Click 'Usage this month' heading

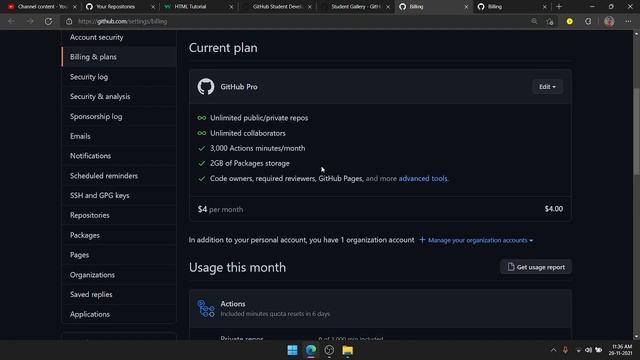click(x=237, y=267)
